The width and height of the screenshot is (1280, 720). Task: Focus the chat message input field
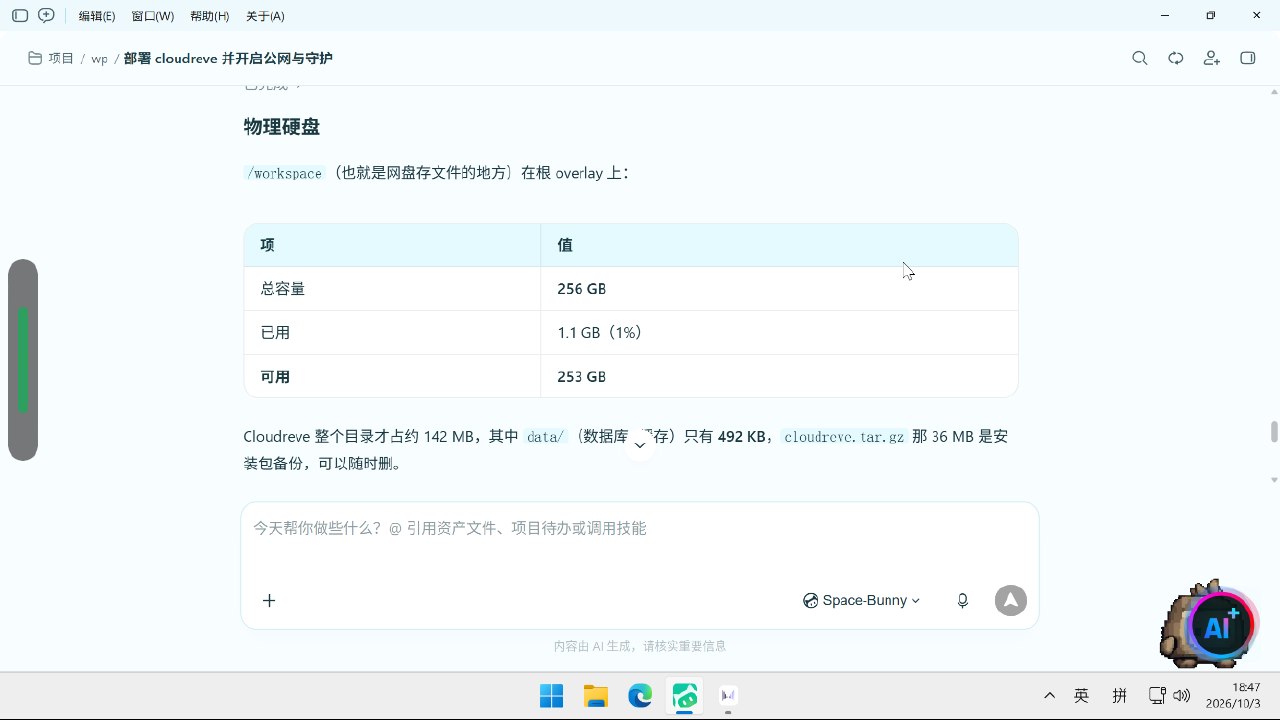(640, 538)
